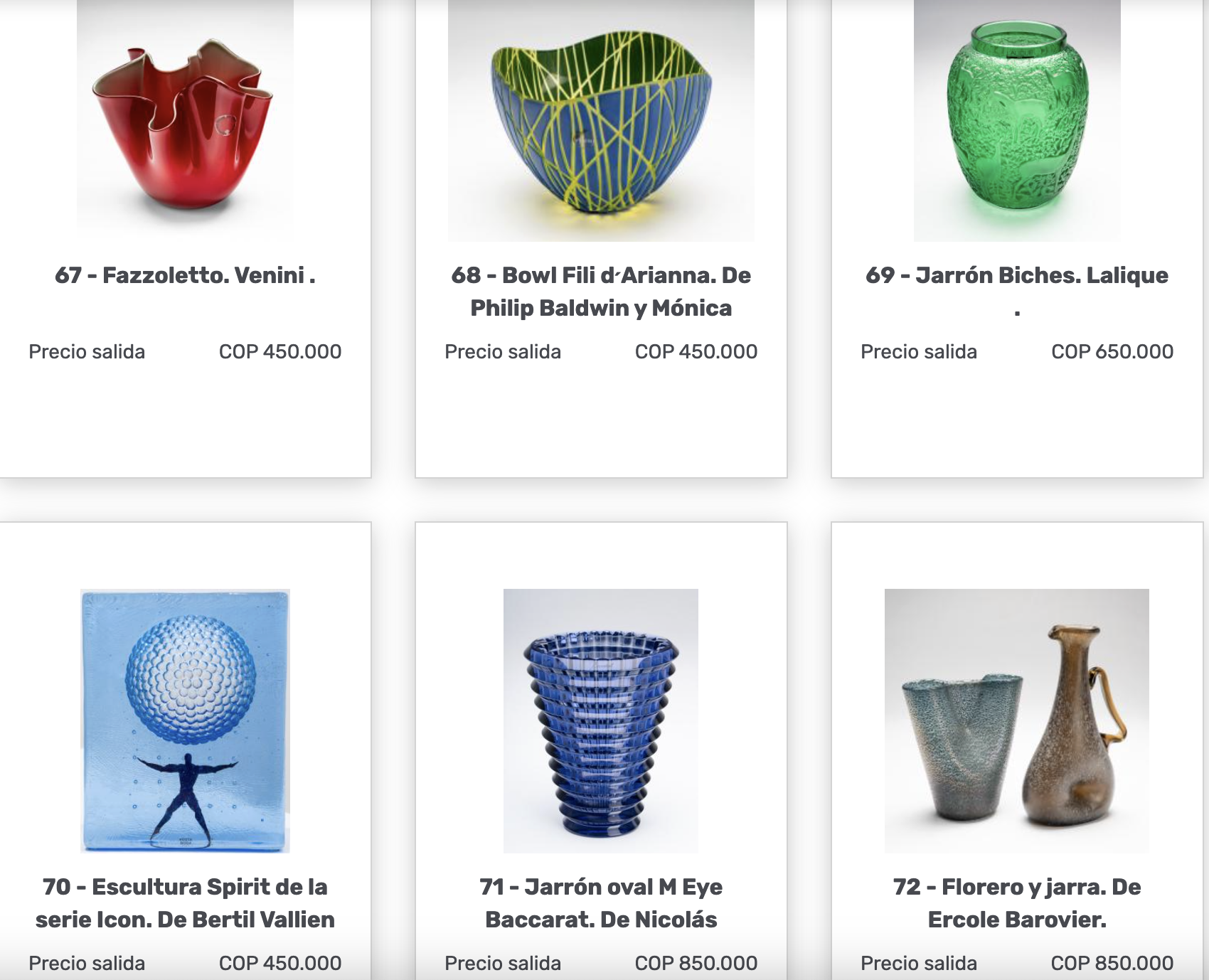Open the red Fazzoletto Venini vase image
This screenshot has height=980, width=1209.
pos(185,119)
